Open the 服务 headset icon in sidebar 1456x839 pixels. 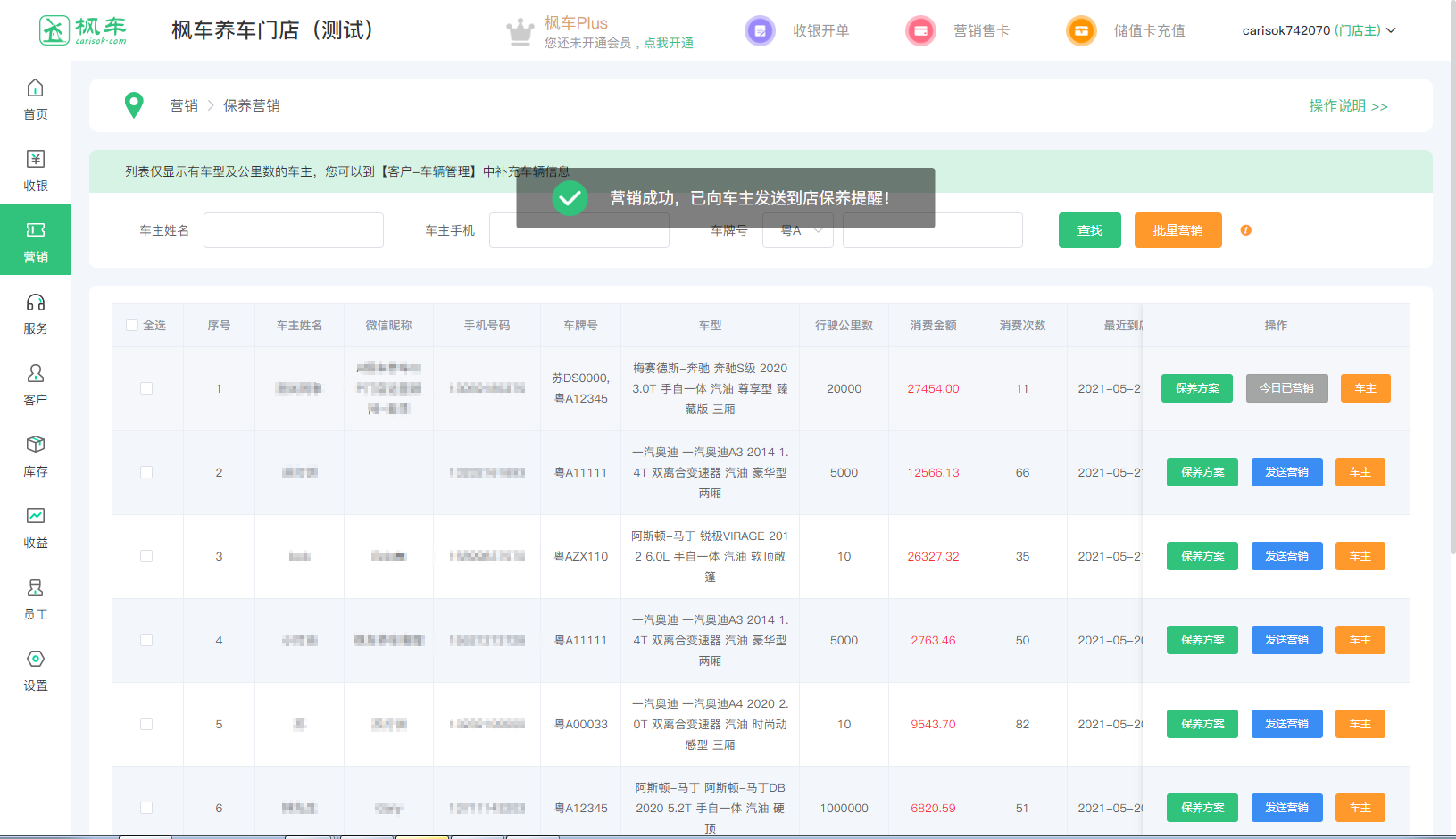coord(35,303)
